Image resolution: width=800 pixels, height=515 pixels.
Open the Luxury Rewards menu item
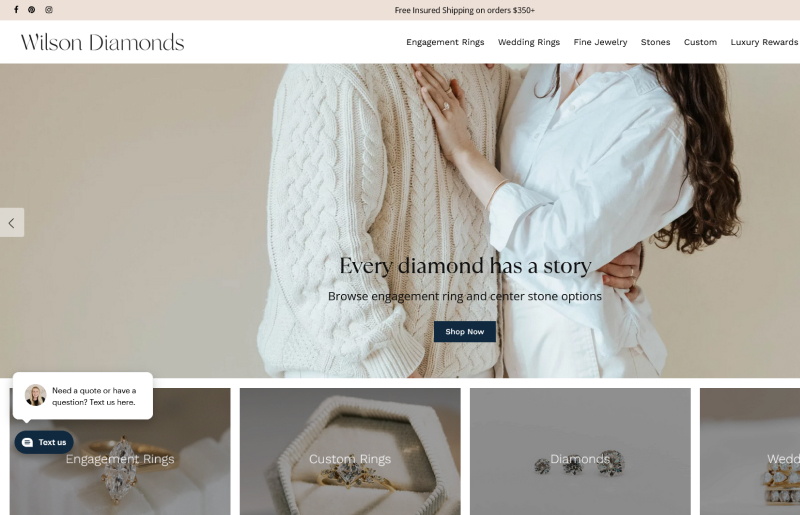pos(764,42)
